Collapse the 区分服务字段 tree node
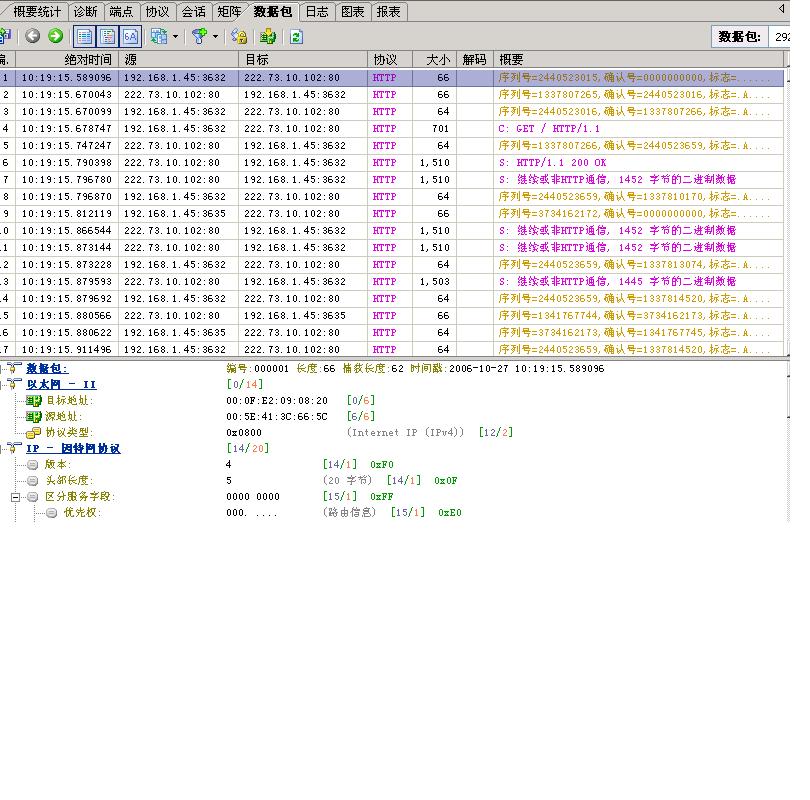 tap(17, 497)
